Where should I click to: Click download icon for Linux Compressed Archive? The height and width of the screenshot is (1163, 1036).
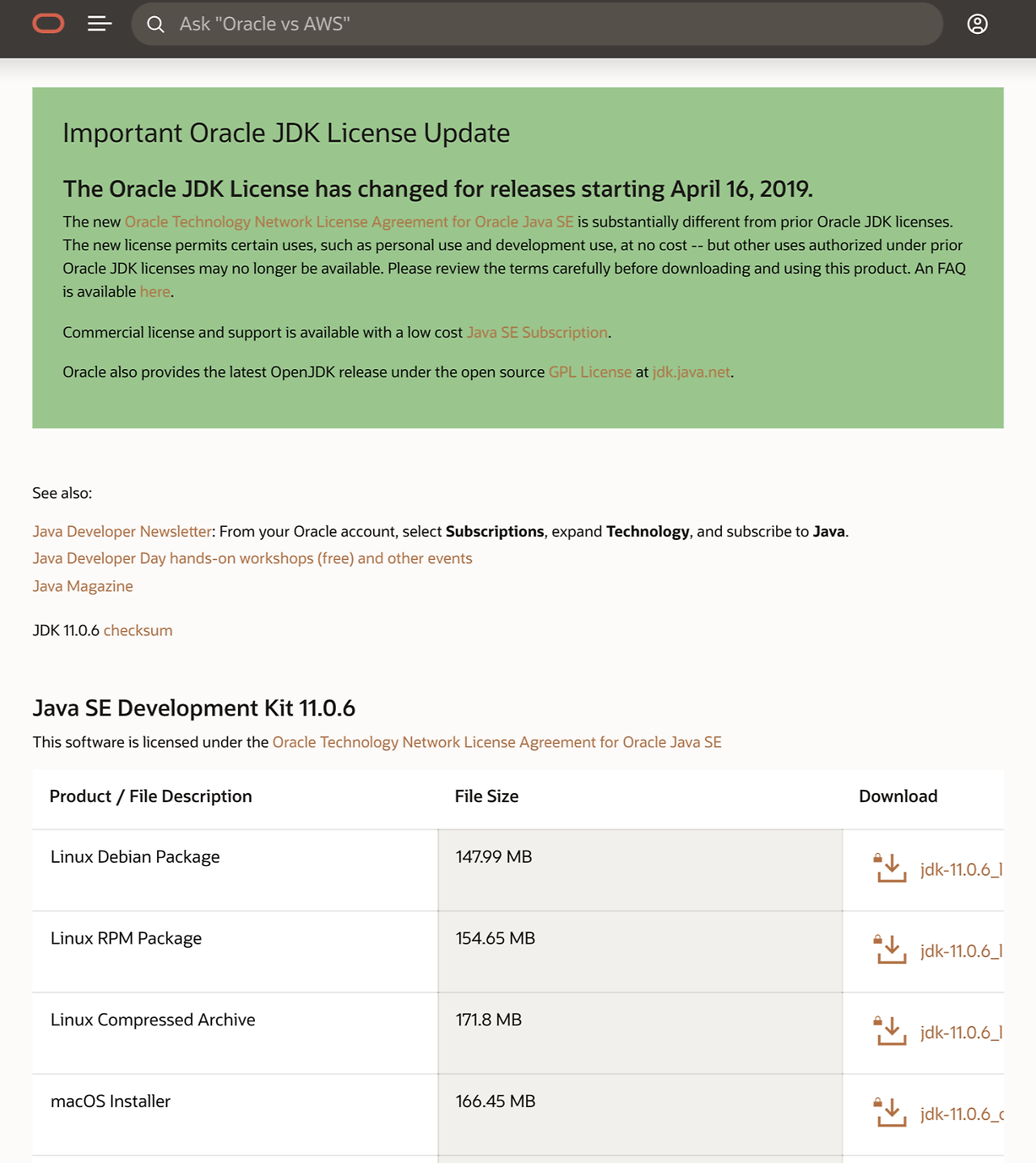coord(890,1032)
